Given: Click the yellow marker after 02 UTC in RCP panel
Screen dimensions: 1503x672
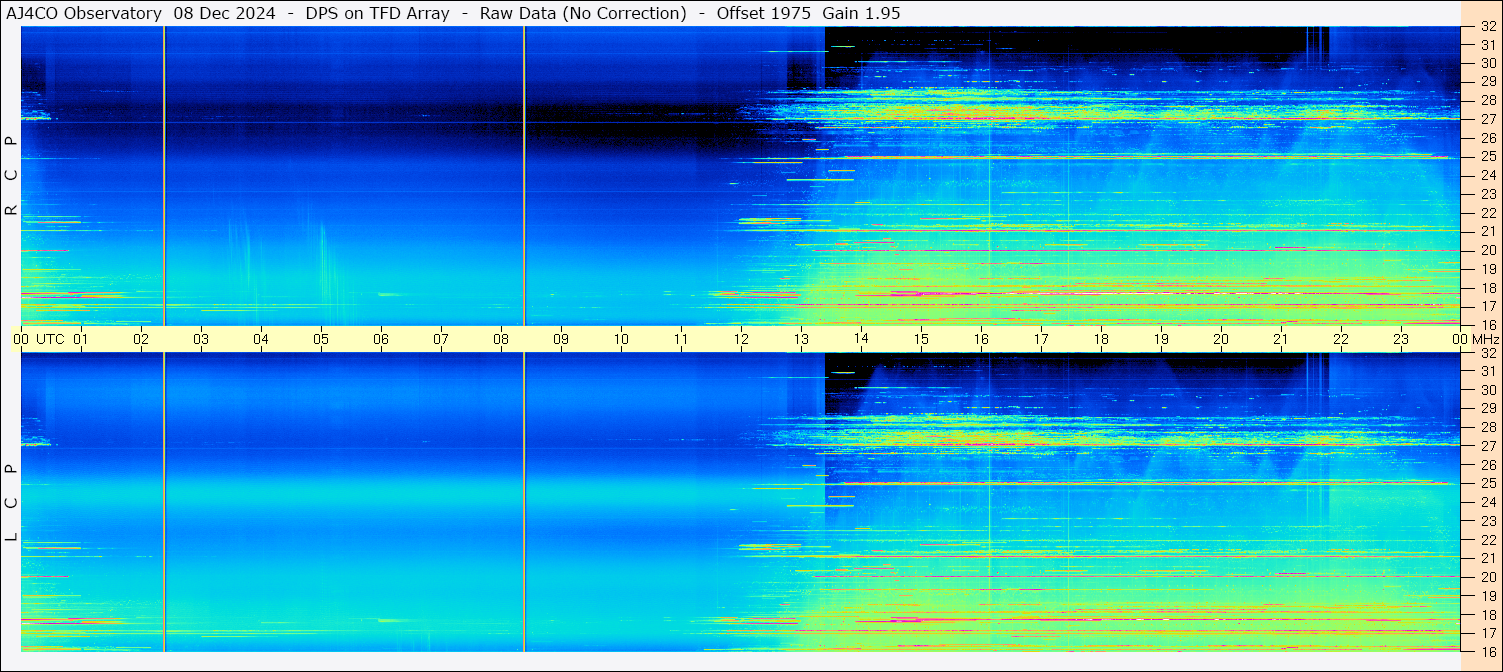Looking at the screenshot, I should [x=164, y=176].
